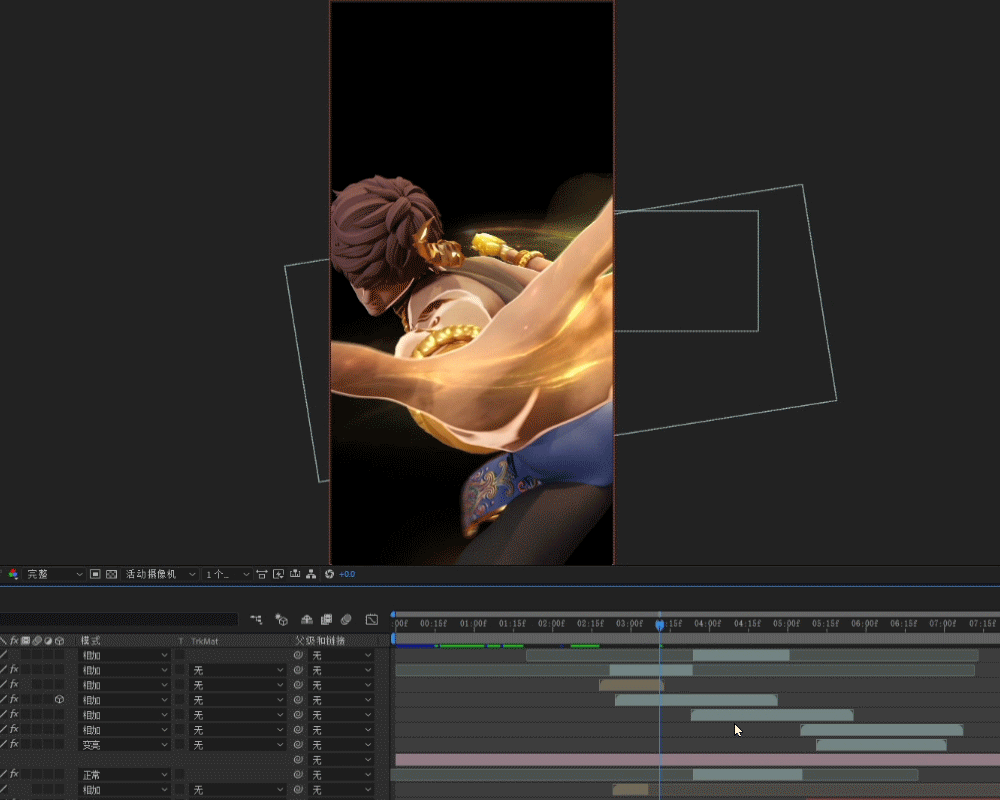Toggle fx switch on the 正常 layer
Image resolution: width=1000 pixels, height=800 pixels.
14,774
